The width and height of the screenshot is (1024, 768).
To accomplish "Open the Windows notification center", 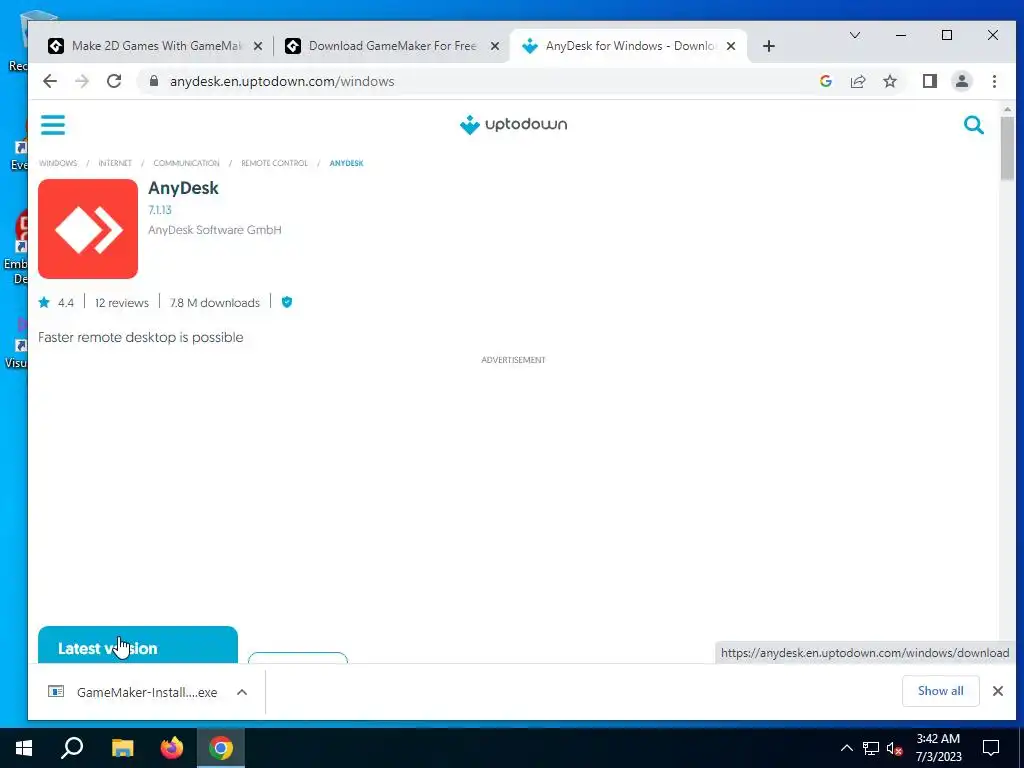I will pyautogui.click(x=991, y=748).
